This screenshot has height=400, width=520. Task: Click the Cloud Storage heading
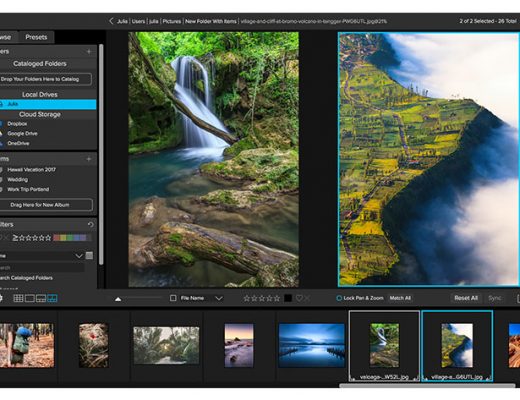[x=40, y=114]
